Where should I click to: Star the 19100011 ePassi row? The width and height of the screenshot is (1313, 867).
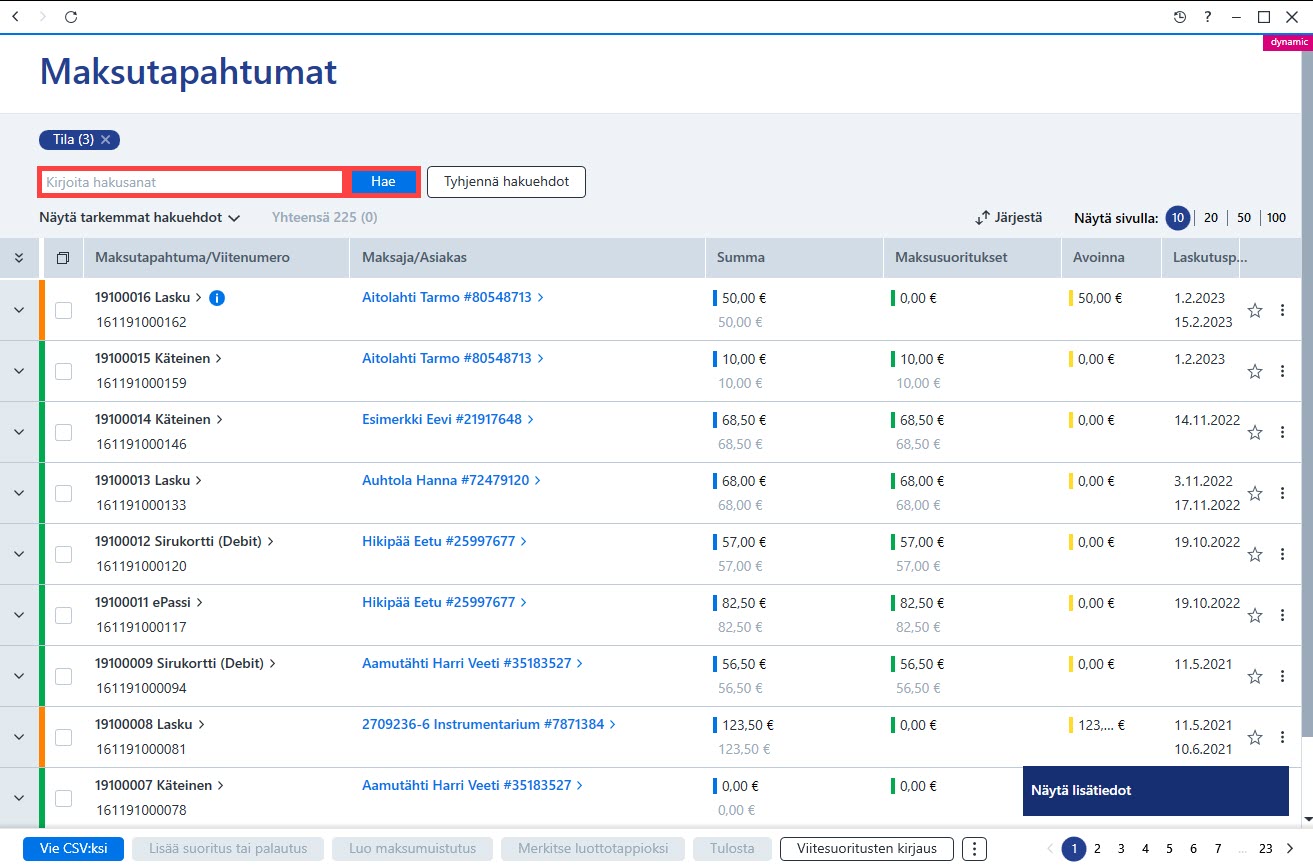pyautogui.click(x=1255, y=615)
